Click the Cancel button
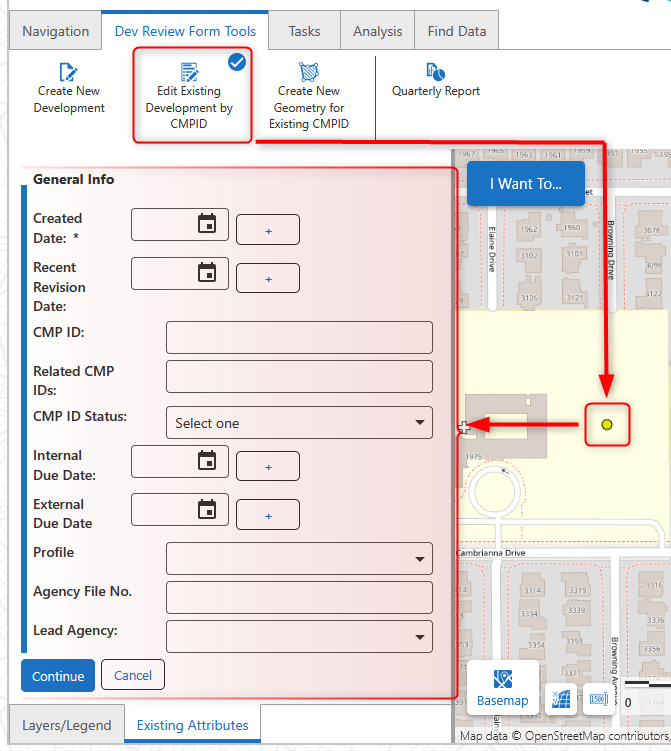671x751 pixels. point(132,676)
